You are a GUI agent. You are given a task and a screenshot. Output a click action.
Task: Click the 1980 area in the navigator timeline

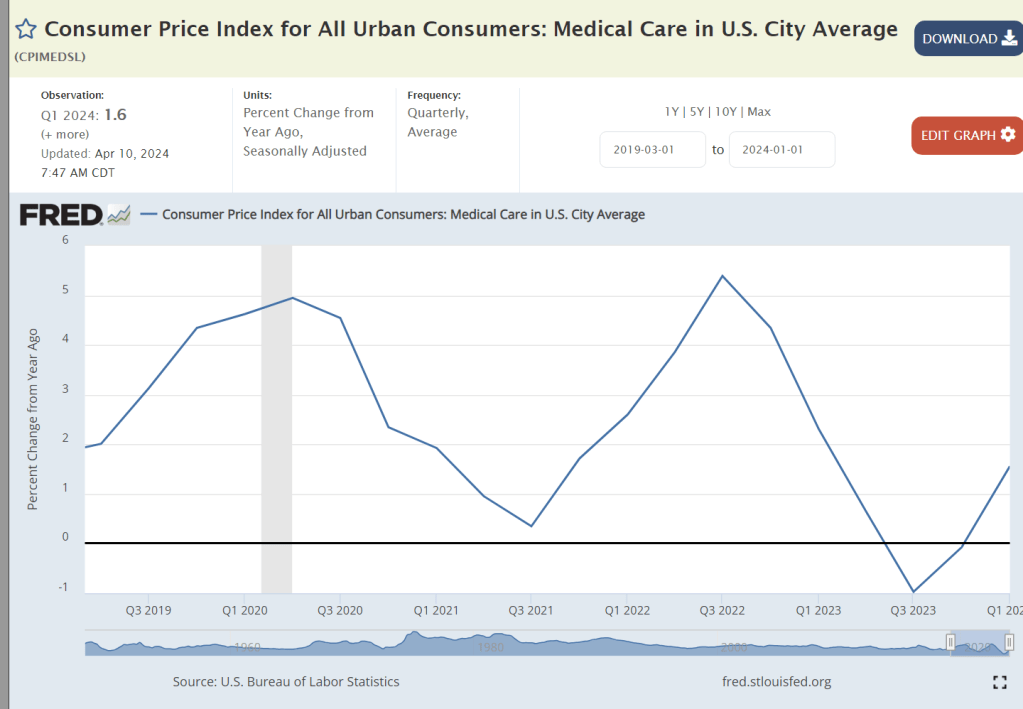(x=490, y=645)
